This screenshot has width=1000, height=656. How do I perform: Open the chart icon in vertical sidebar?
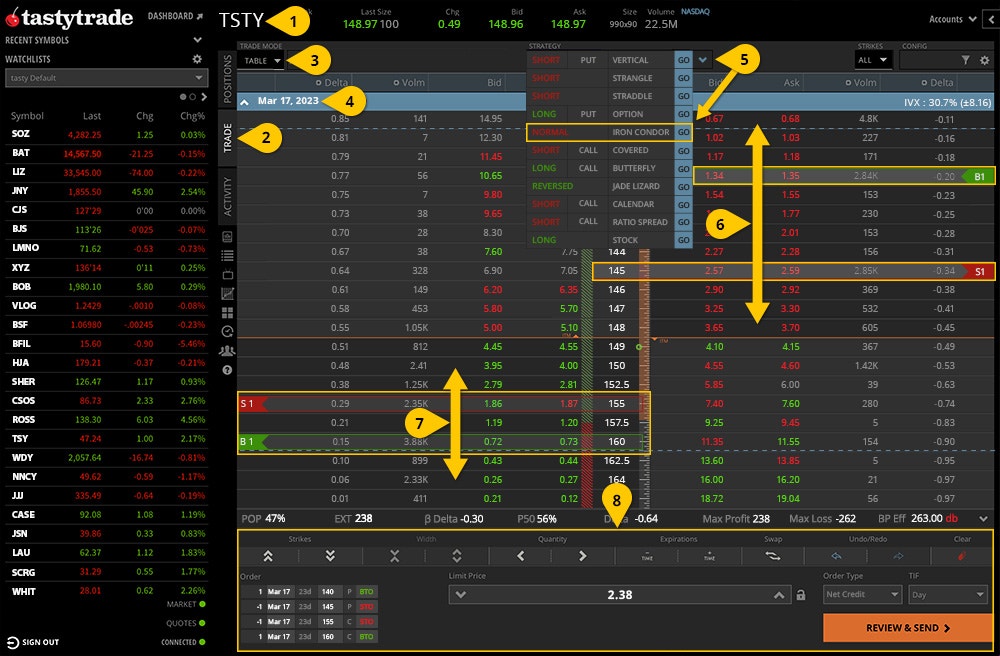tap(227, 294)
